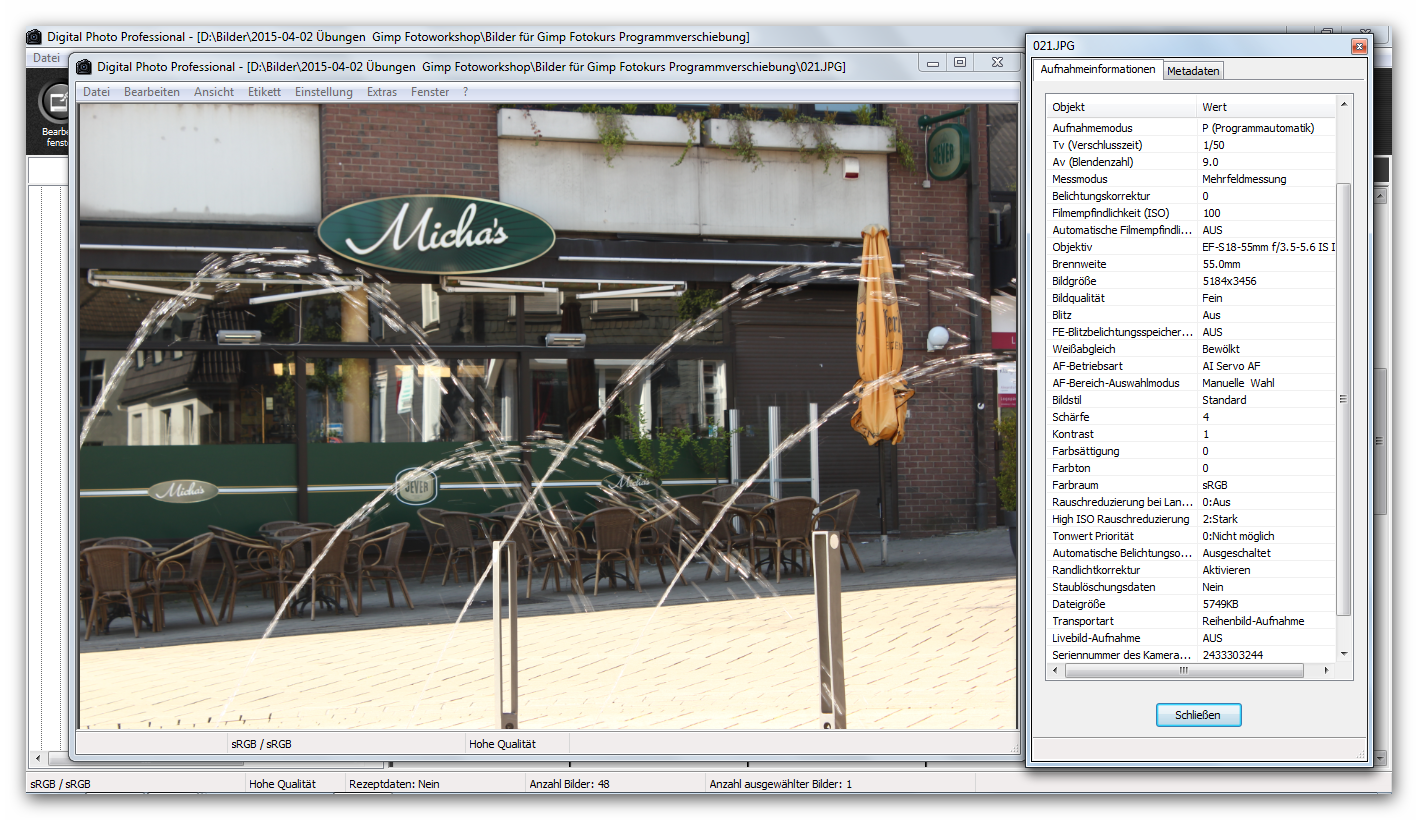Click Anzahl Bilder: 48 in the status bar
The image size is (1418, 820).
(x=569, y=784)
